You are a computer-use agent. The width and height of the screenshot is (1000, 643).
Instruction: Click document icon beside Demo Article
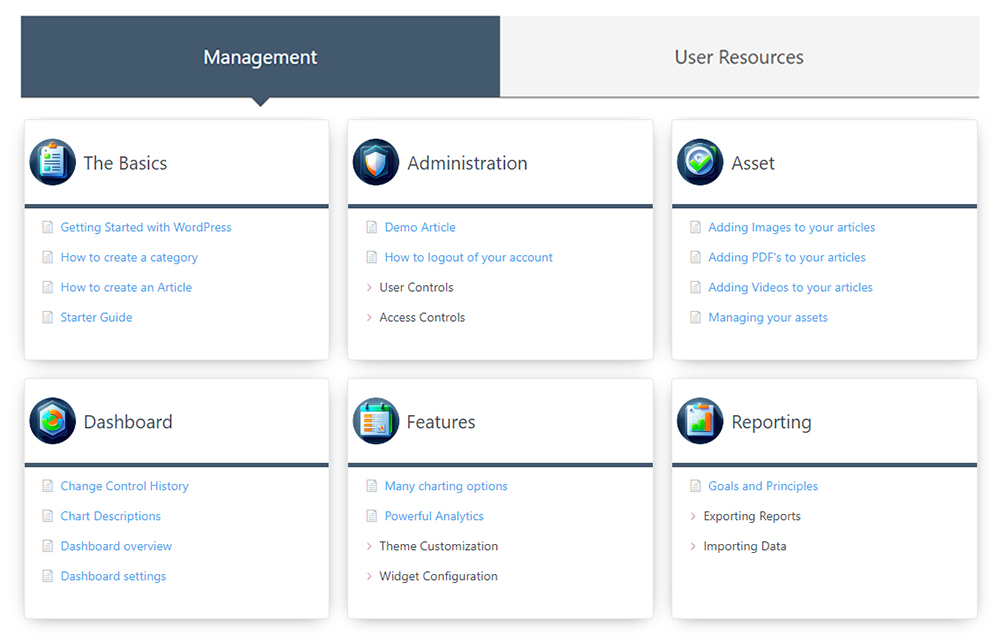pos(372,227)
